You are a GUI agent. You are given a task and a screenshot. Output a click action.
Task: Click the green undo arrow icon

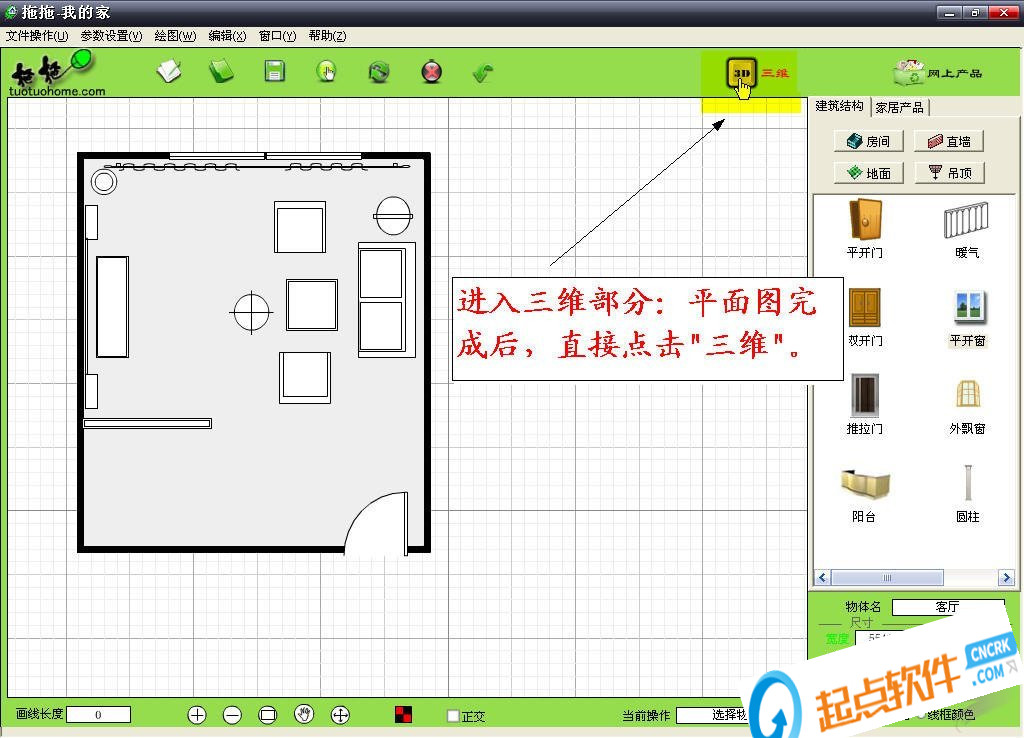tap(483, 72)
